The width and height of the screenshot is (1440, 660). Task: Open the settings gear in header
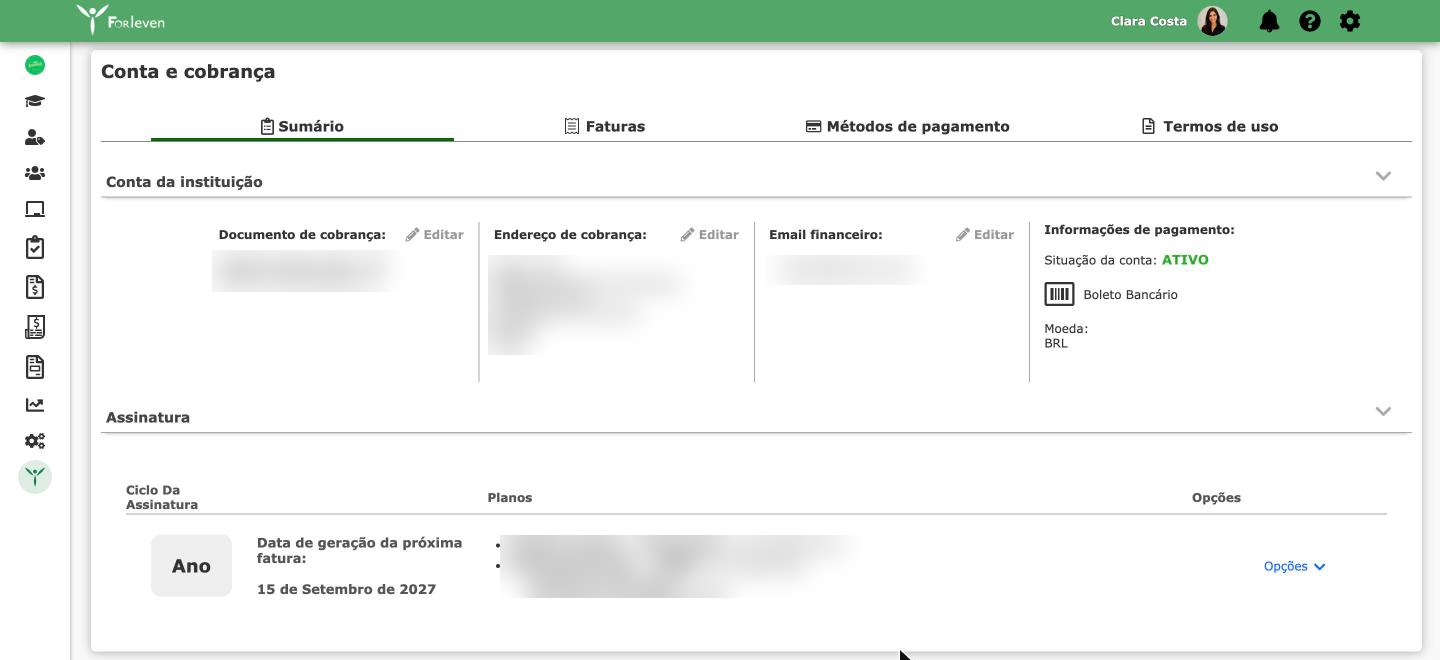point(1350,21)
